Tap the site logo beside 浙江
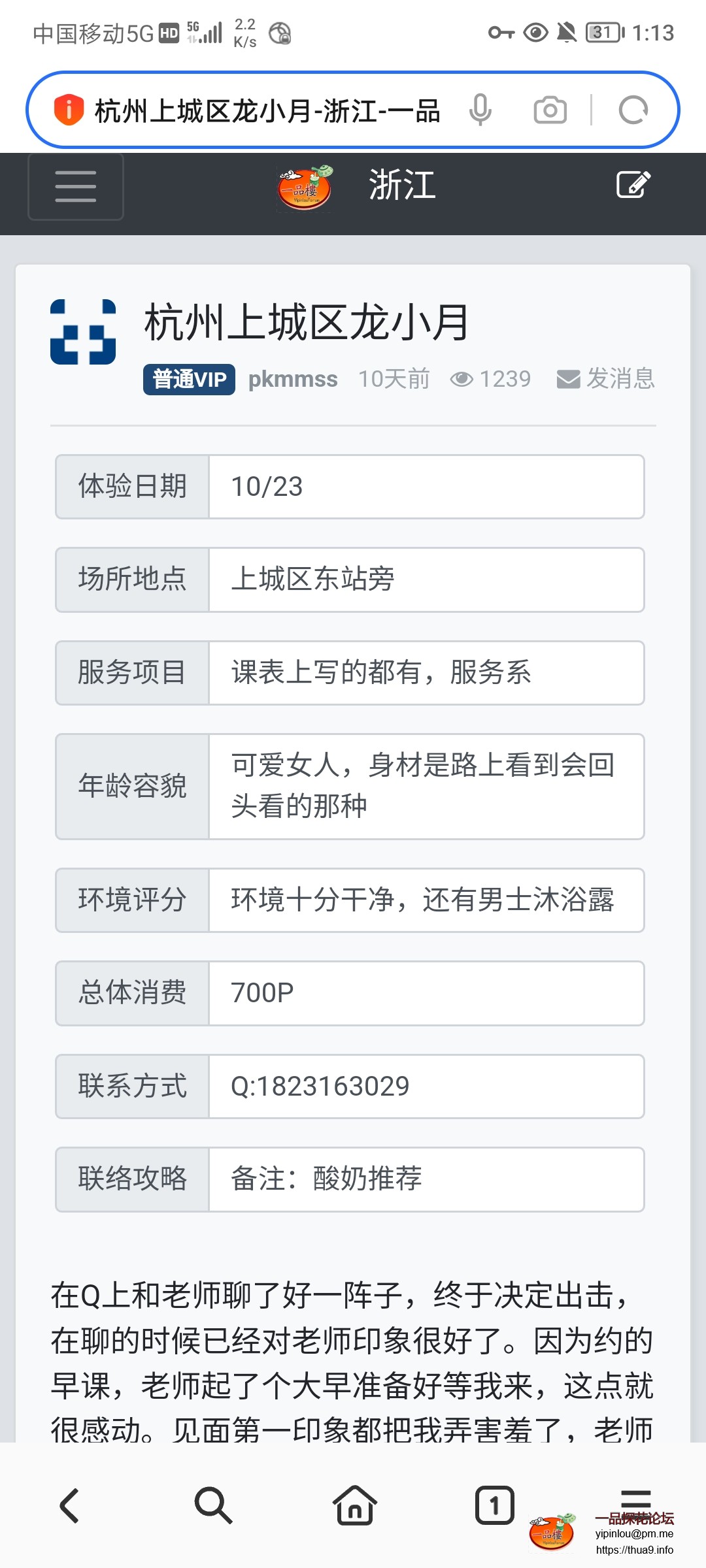 tap(305, 188)
